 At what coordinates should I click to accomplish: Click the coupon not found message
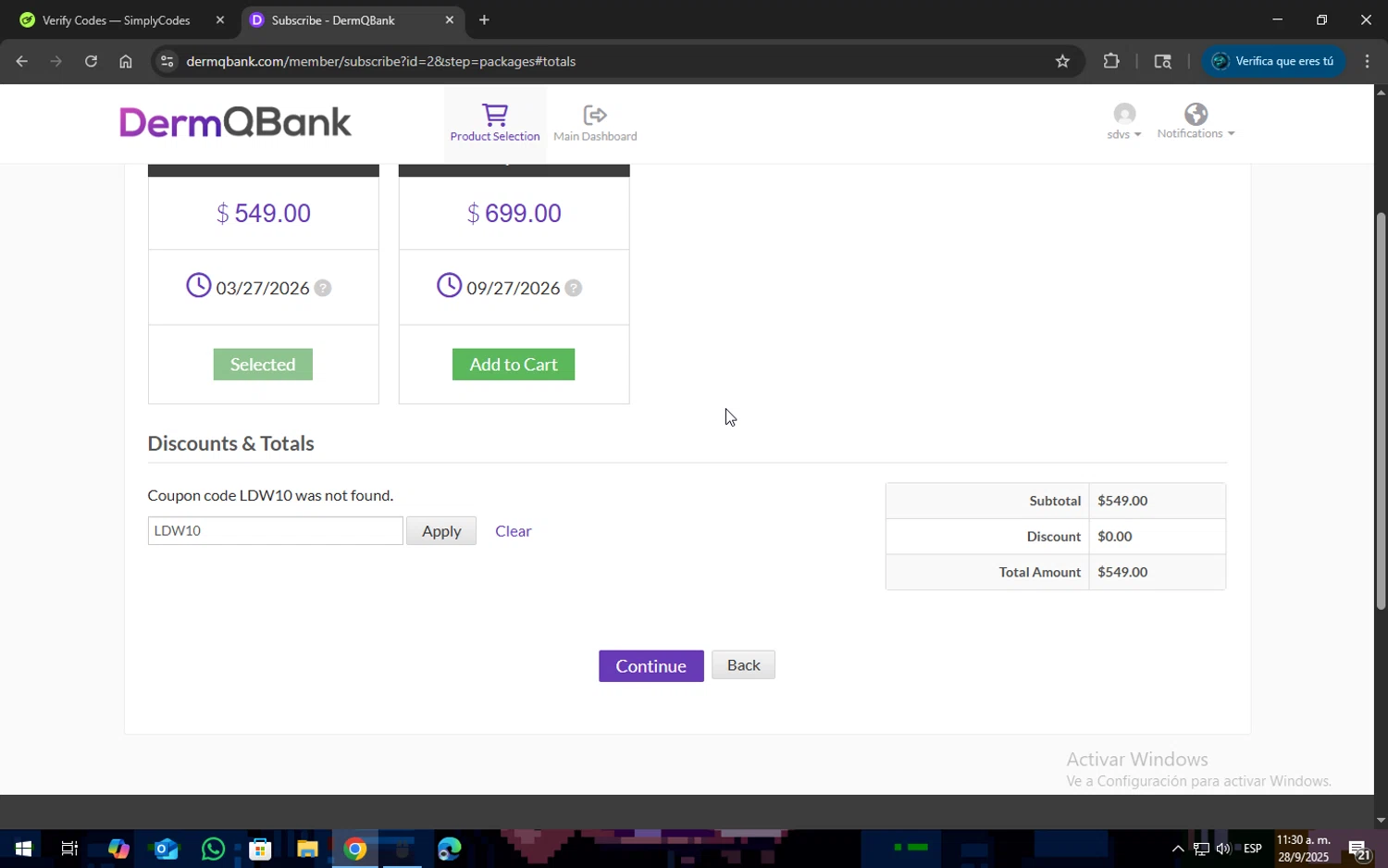point(270,495)
